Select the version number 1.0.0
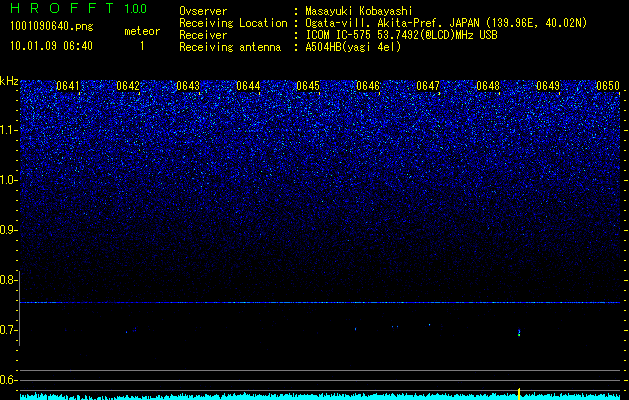The width and height of the screenshot is (629, 400). click(136, 8)
